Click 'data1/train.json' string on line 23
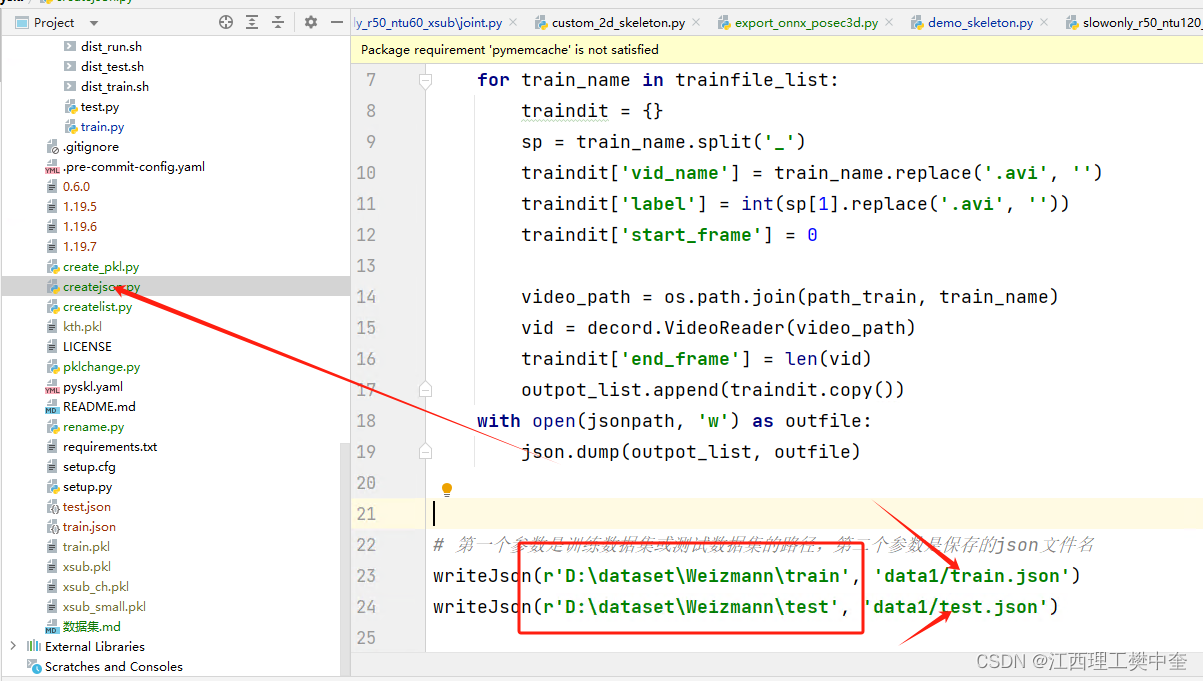Screen dimensions: 1203x681 971,575
